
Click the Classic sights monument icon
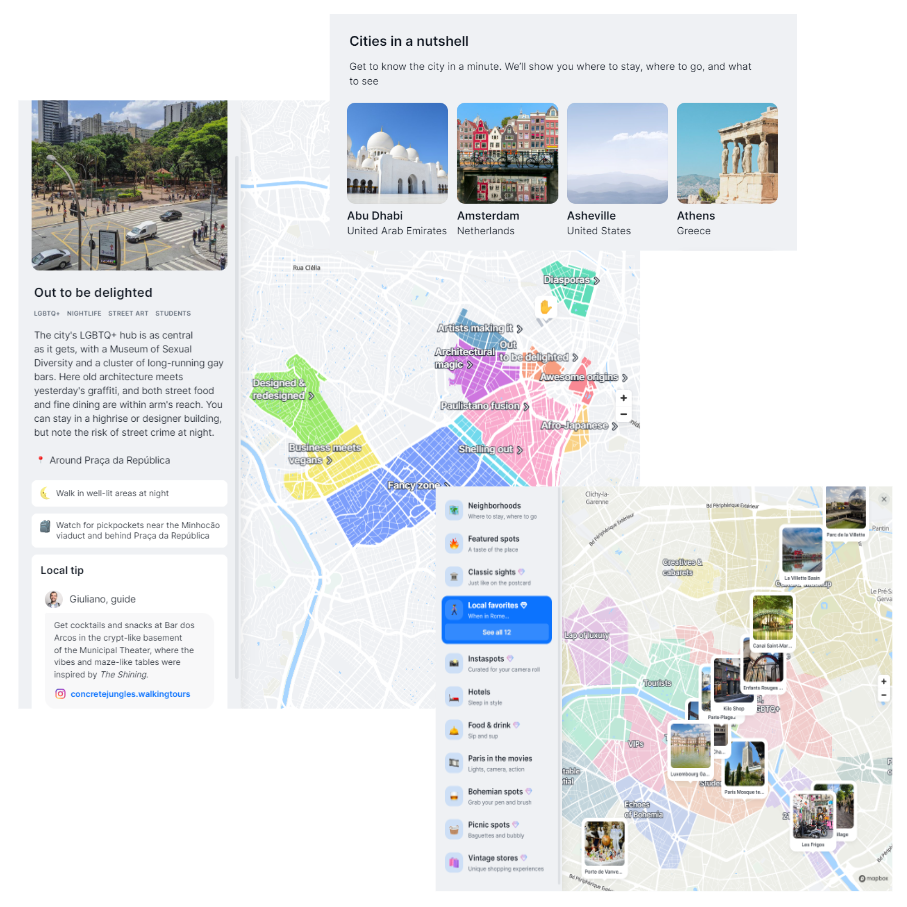point(454,577)
